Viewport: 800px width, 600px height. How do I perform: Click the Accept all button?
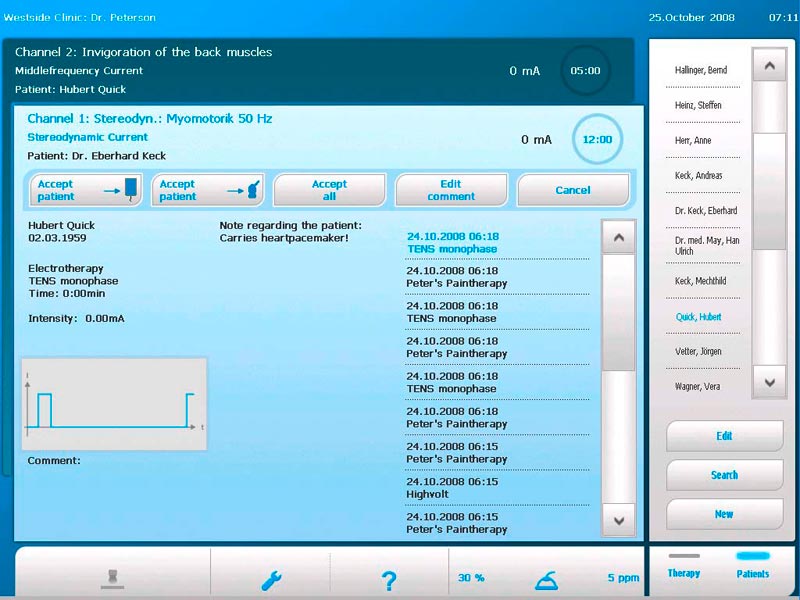[x=330, y=190]
